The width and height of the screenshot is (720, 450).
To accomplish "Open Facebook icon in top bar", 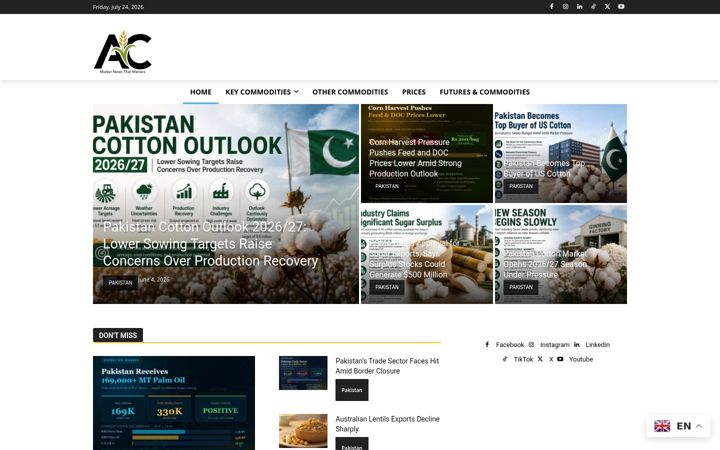I will 551,7.
